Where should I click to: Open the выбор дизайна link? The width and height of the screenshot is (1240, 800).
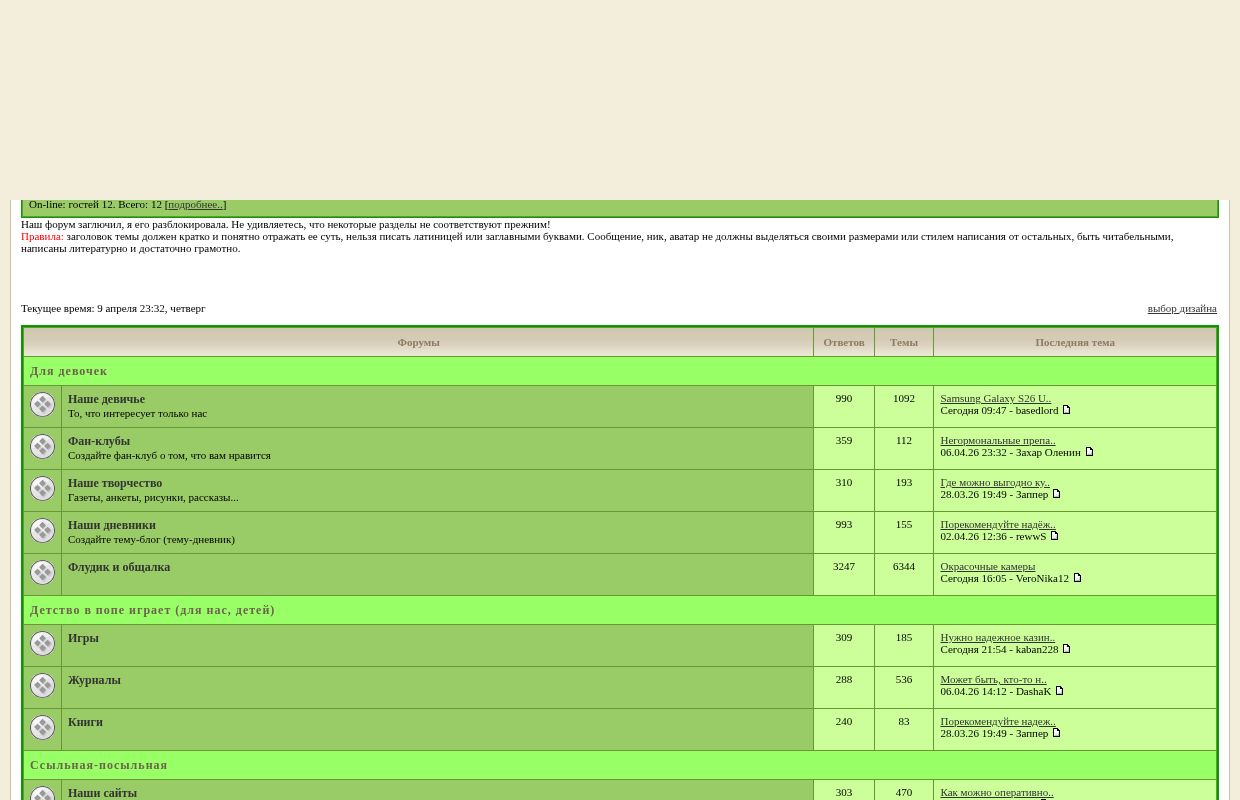(1181, 308)
